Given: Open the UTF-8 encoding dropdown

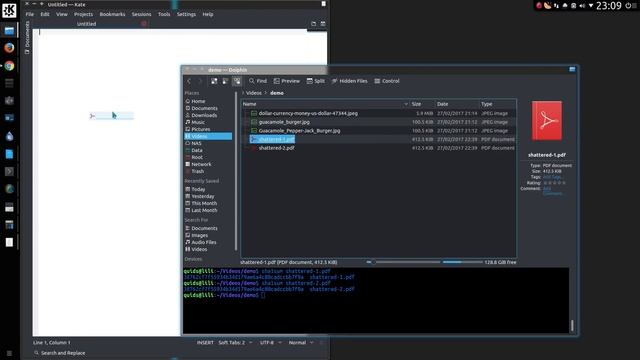Looking at the screenshot, I should [271, 343].
